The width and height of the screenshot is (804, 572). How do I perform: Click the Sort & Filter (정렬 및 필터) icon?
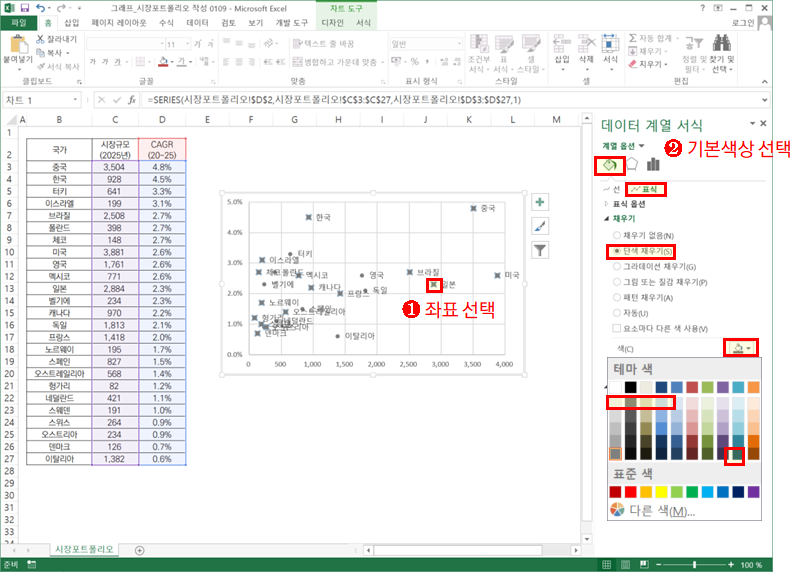[694, 44]
